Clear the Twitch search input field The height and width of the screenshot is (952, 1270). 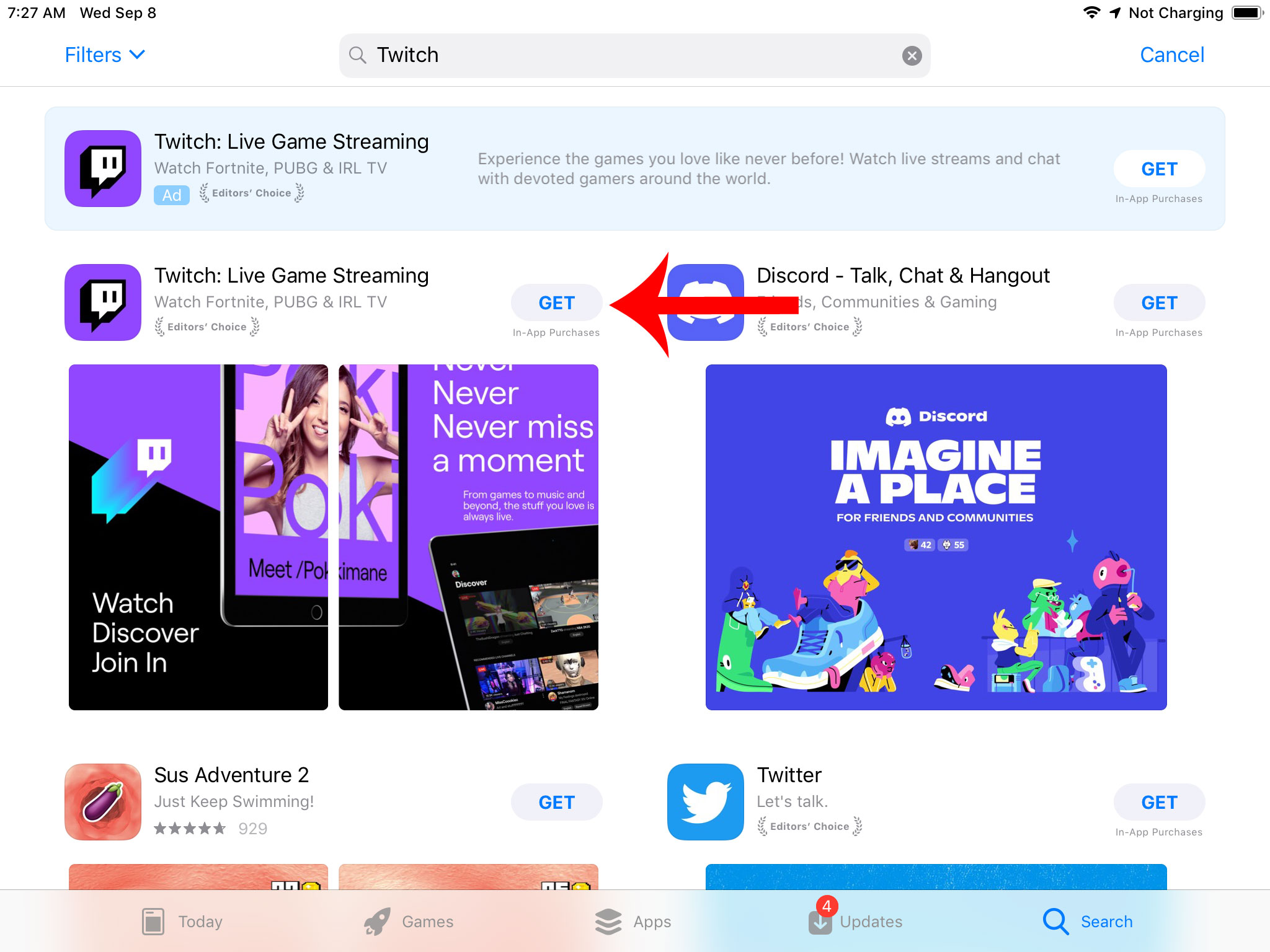pyautogui.click(x=912, y=55)
